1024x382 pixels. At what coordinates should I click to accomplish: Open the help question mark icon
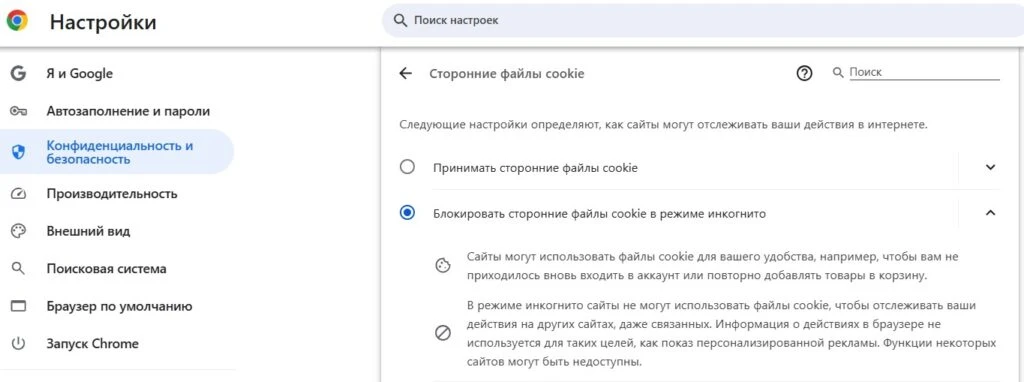805,74
